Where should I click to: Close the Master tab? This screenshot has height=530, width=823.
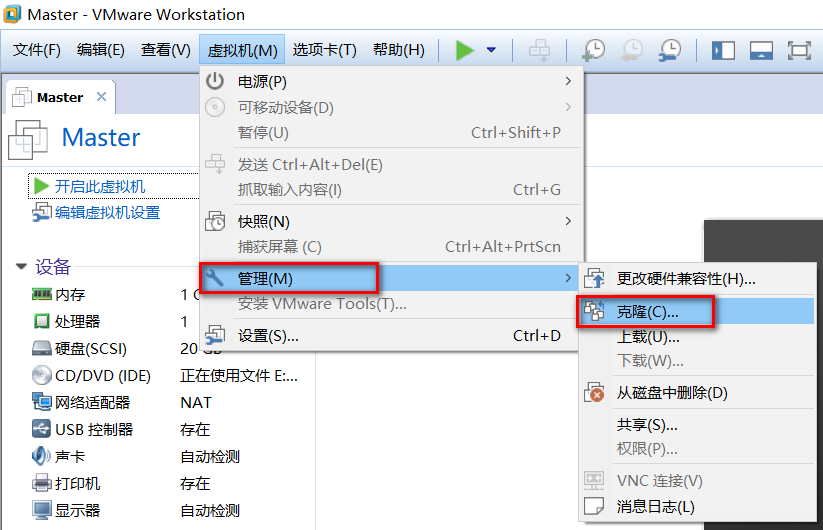pos(101,97)
